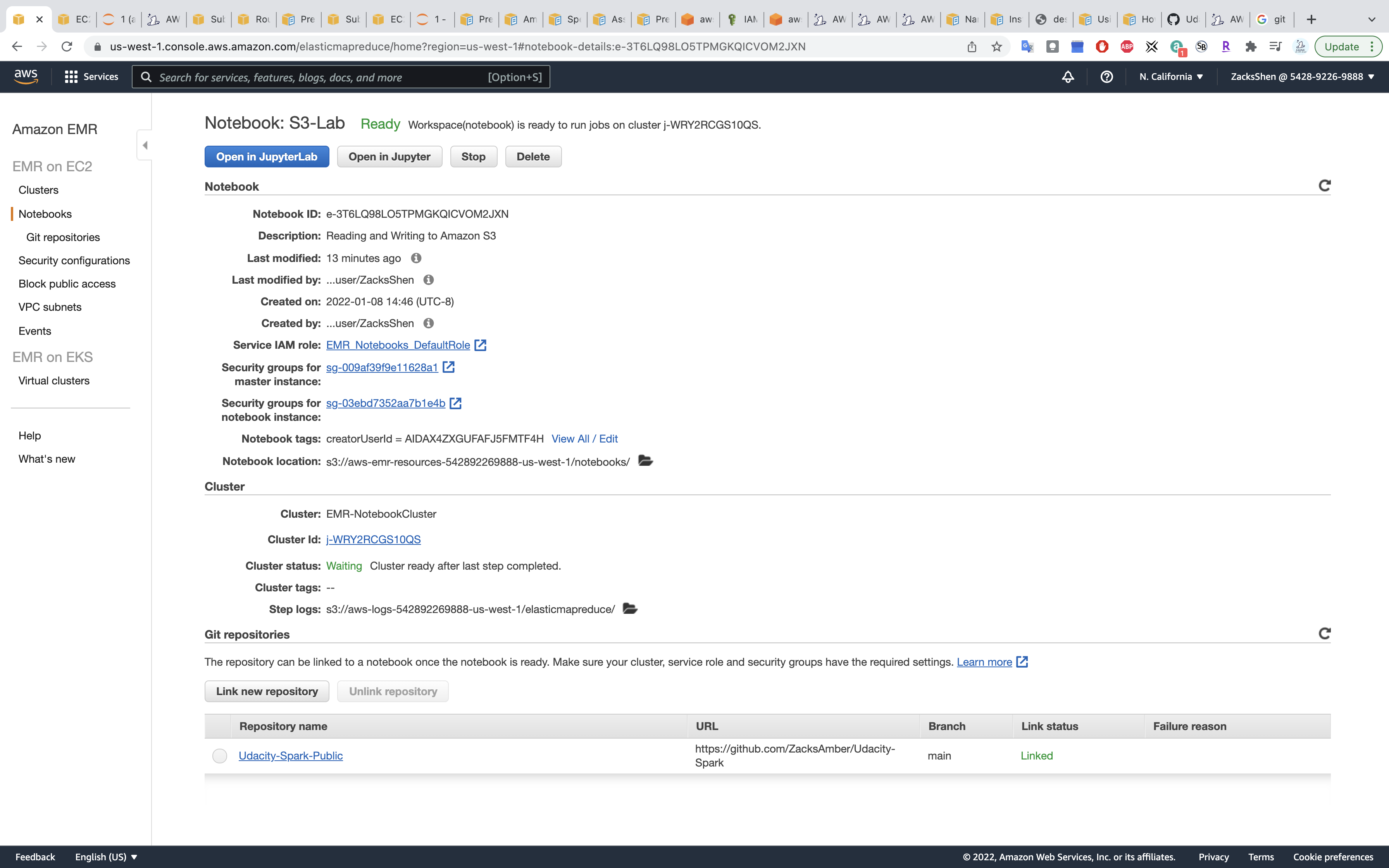This screenshot has width=1389, height=868.
Task: Click the AWS services search field
Action: coord(321,77)
